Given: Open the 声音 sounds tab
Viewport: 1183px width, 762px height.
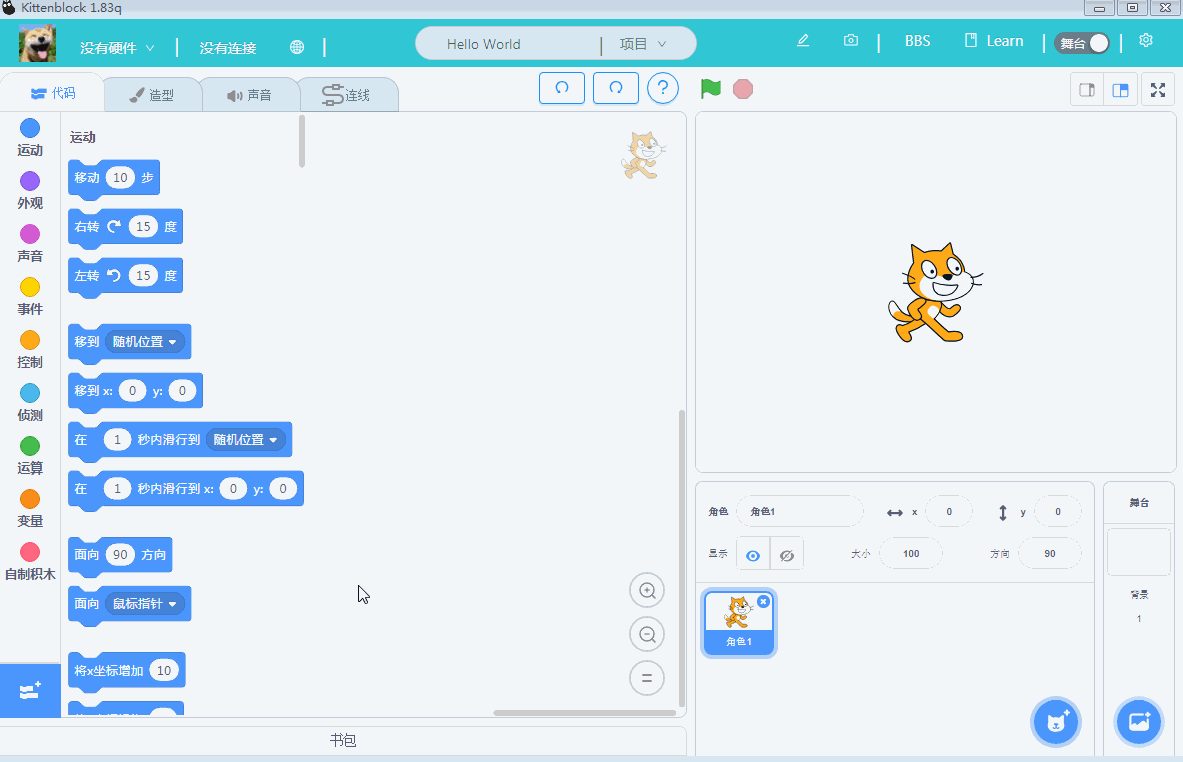Looking at the screenshot, I should (250, 95).
